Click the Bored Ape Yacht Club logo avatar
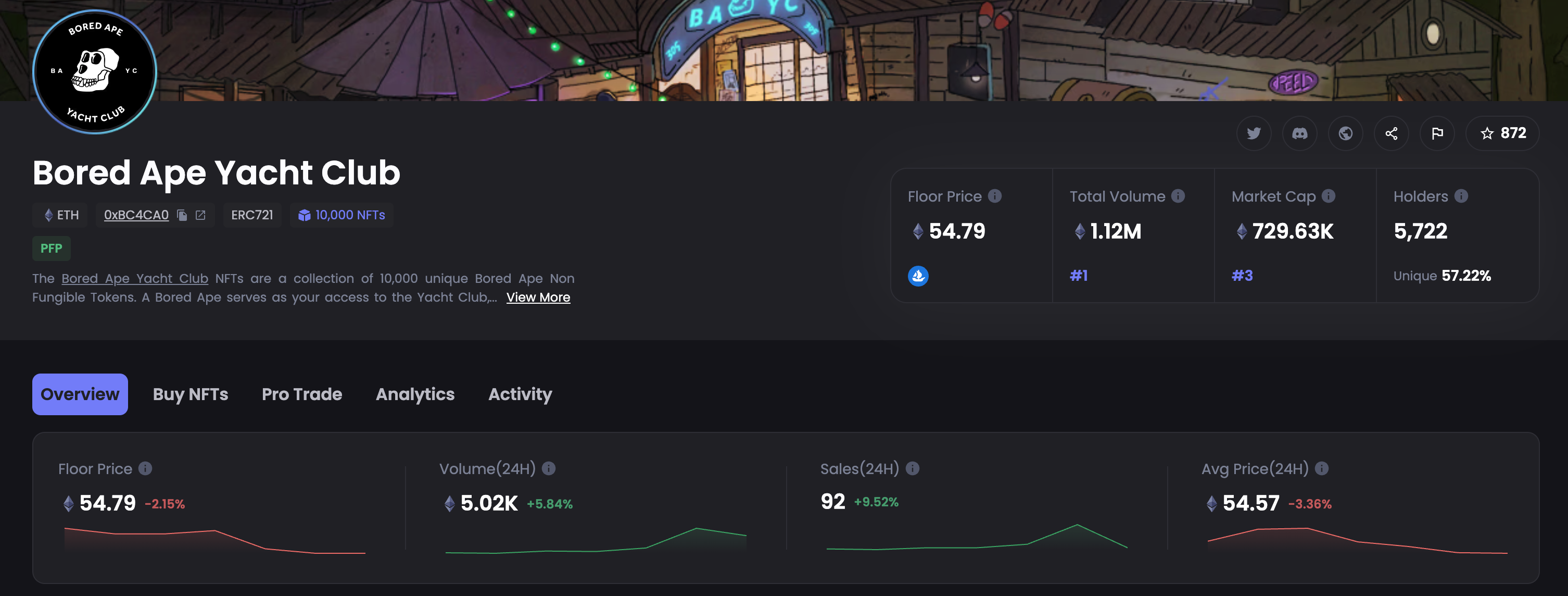 [94, 71]
